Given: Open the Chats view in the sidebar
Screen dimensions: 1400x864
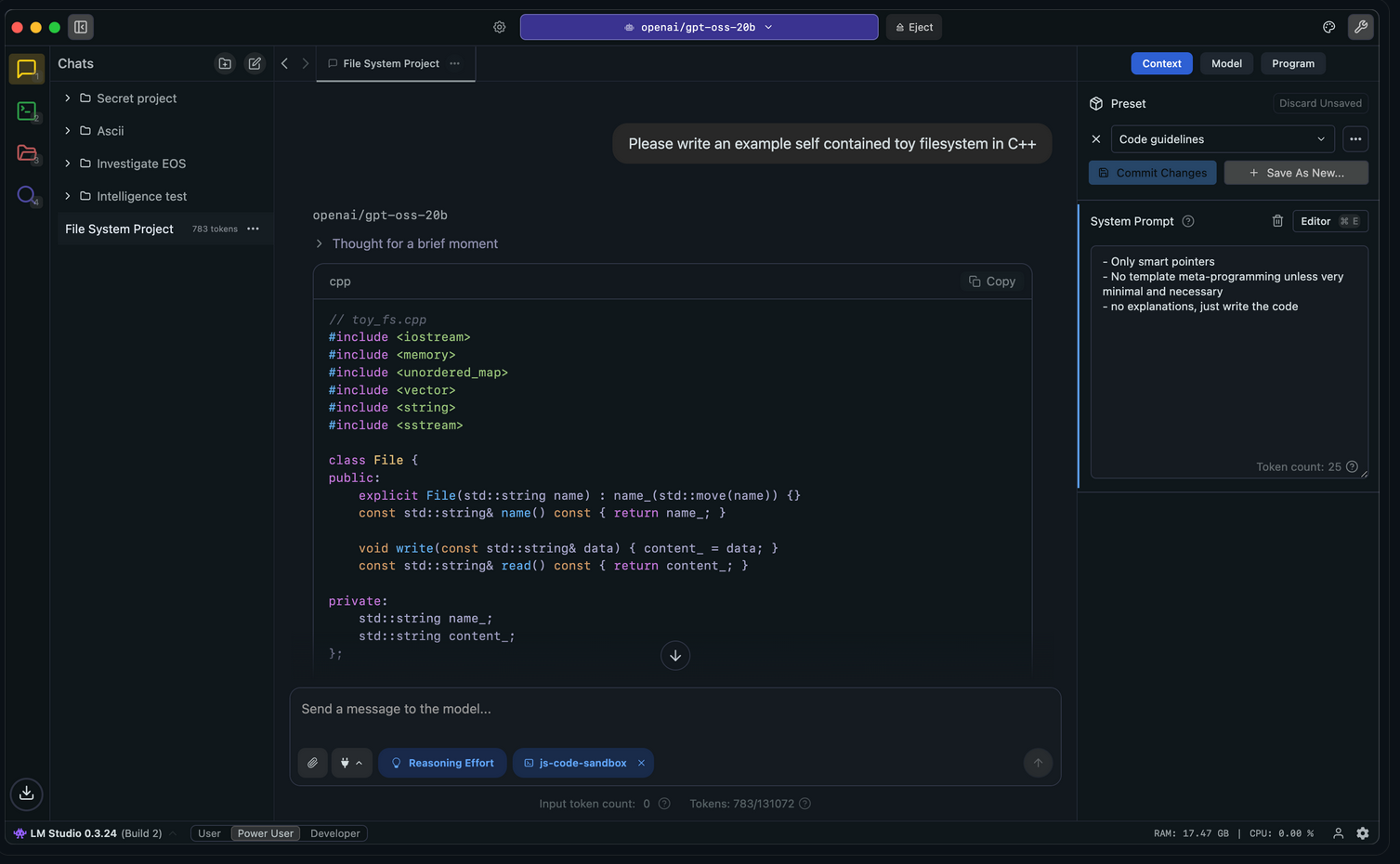Looking at the screenshot, I should (x=26, y=69).
